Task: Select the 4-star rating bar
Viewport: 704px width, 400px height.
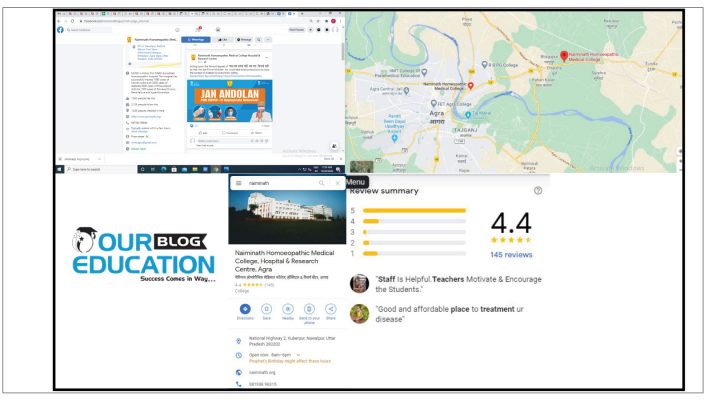Action: (x=414, y=221)
